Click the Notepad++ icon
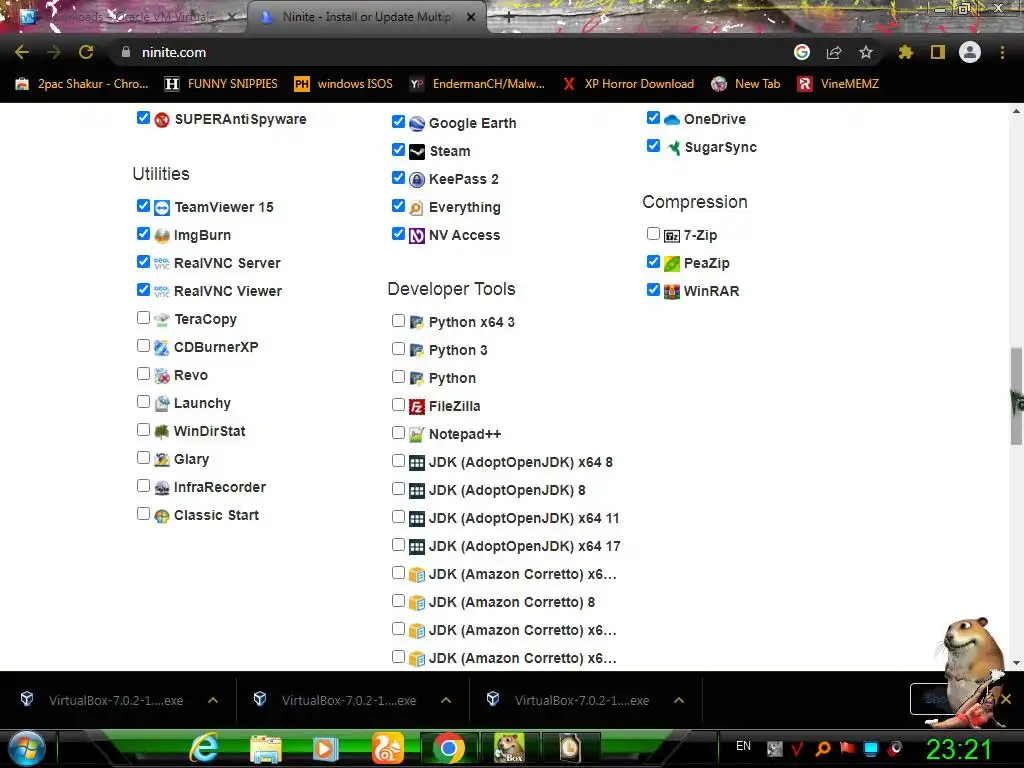Viewport: 1024px width, 768px height. 417,435
